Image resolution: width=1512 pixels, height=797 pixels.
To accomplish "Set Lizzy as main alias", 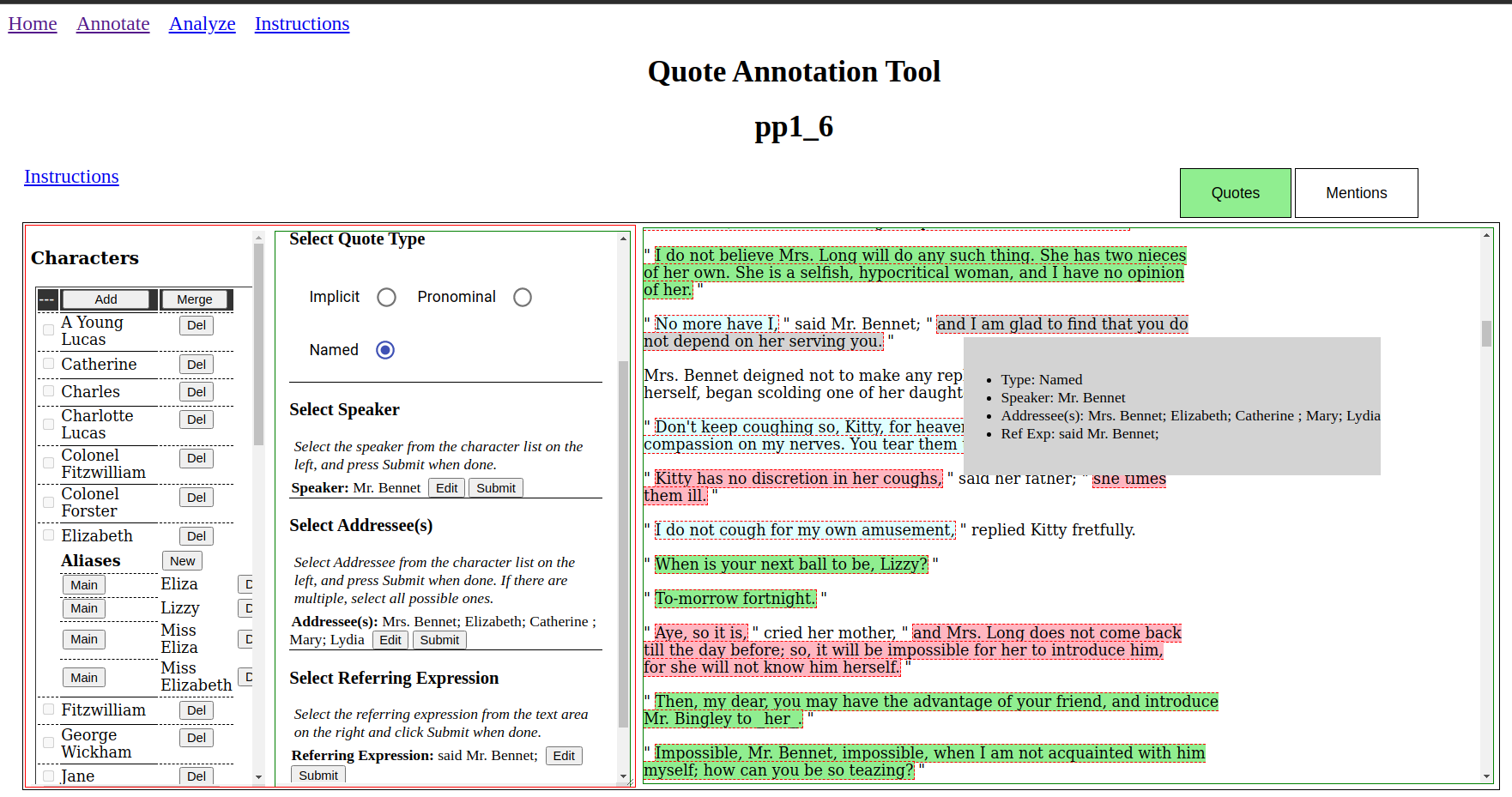I will click(x=84, y=608).
